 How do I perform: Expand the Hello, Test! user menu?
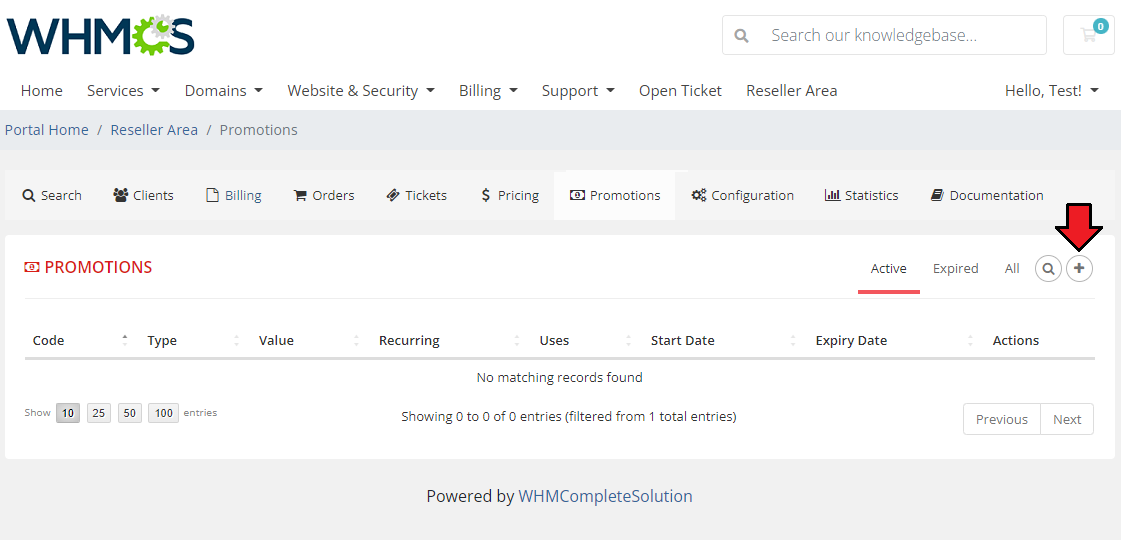1052,91
